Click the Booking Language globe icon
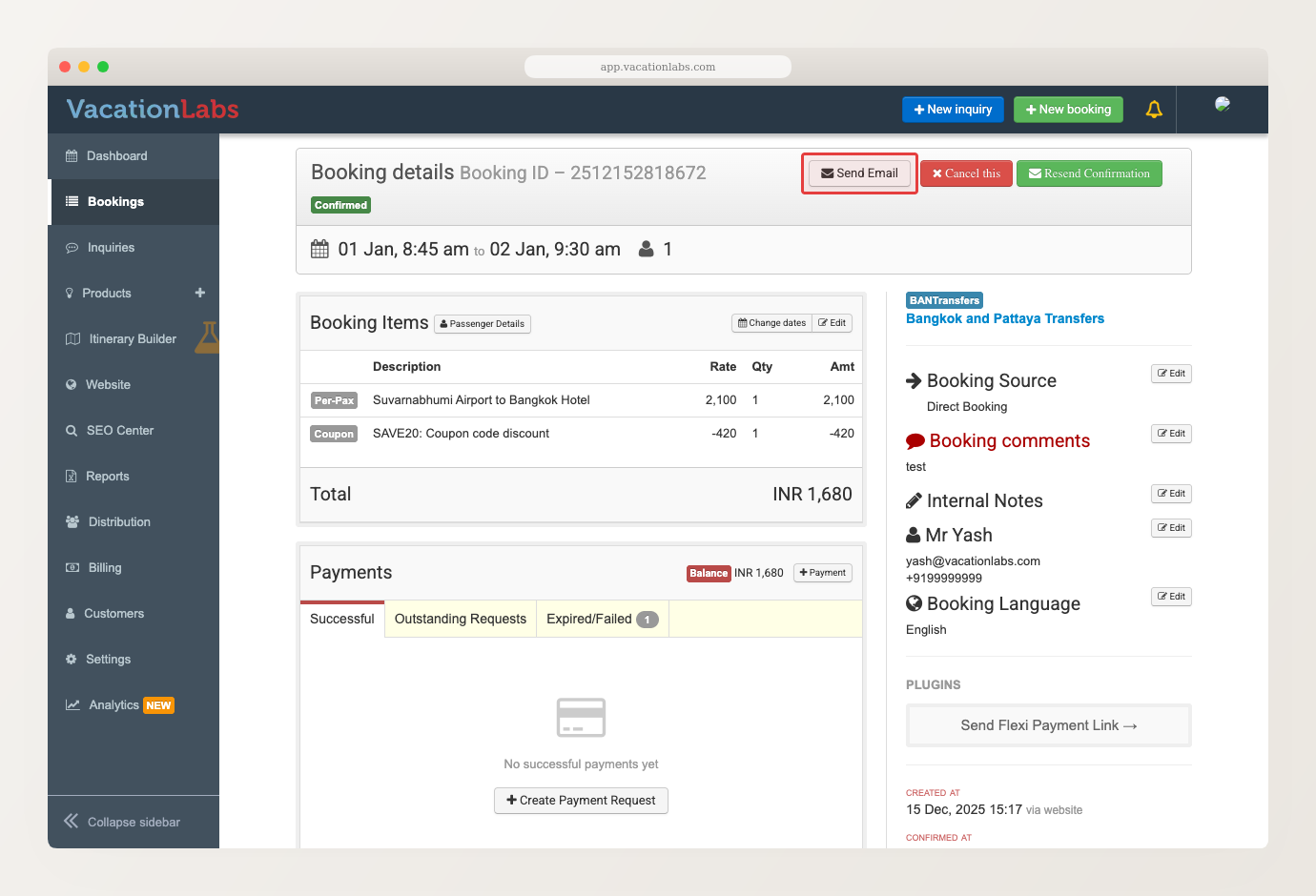 tap(914, 603)
